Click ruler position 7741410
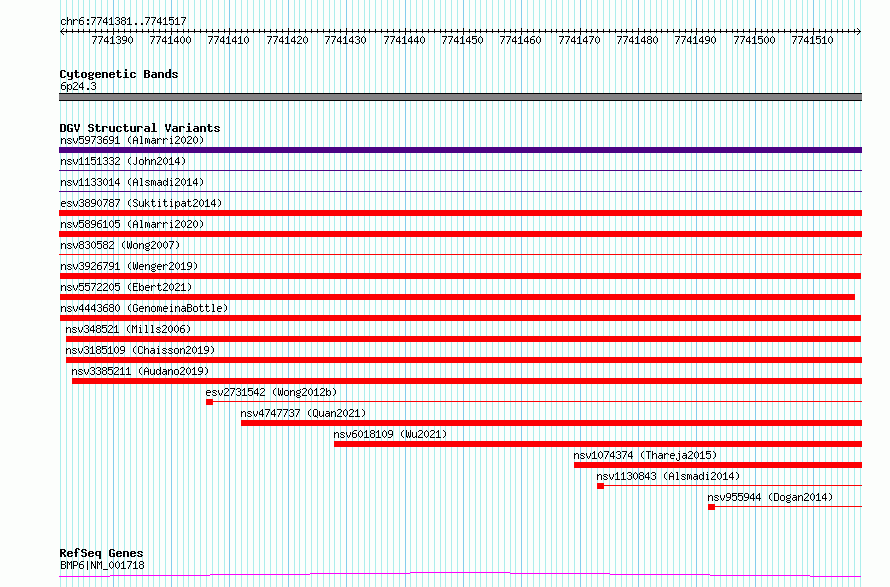The height and width of the screenshot is (587, 890). 229,40
